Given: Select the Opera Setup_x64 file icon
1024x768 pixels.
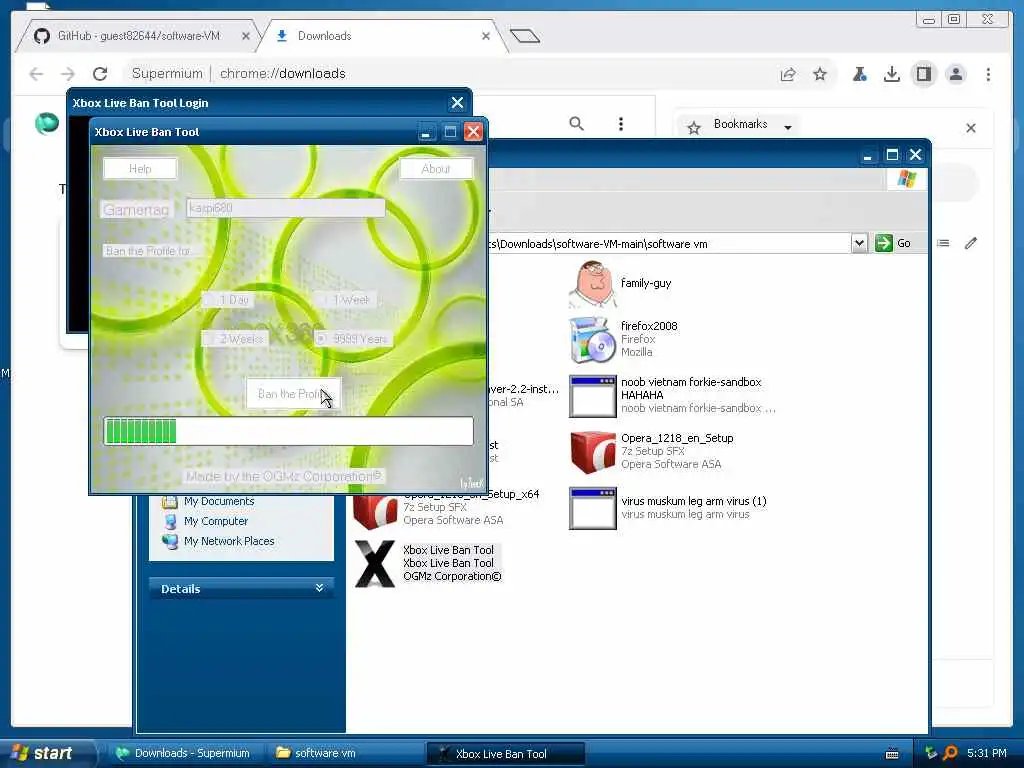Looking at the screenshot, I should point(375,511).
